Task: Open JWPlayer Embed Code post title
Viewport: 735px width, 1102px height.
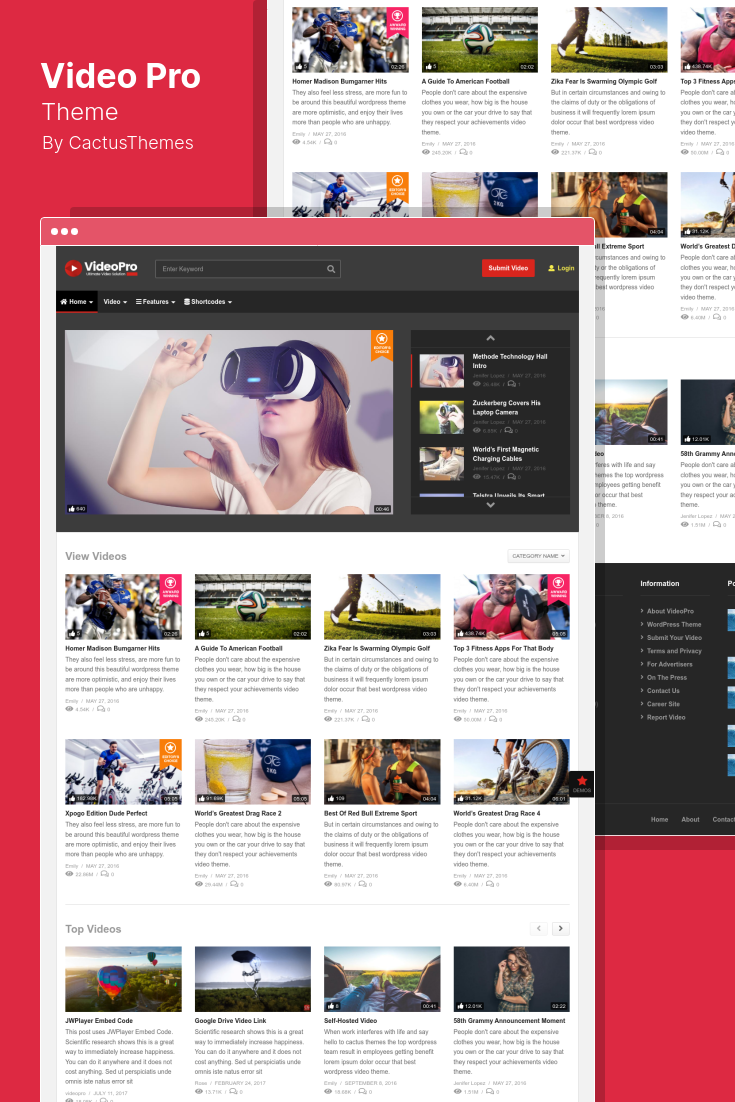Action: (x=99, y=1020)
